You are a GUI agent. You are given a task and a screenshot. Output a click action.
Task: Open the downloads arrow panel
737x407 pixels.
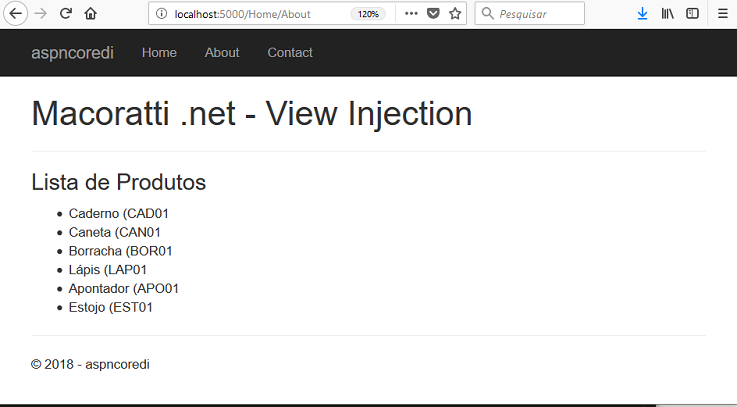(642, 14)
